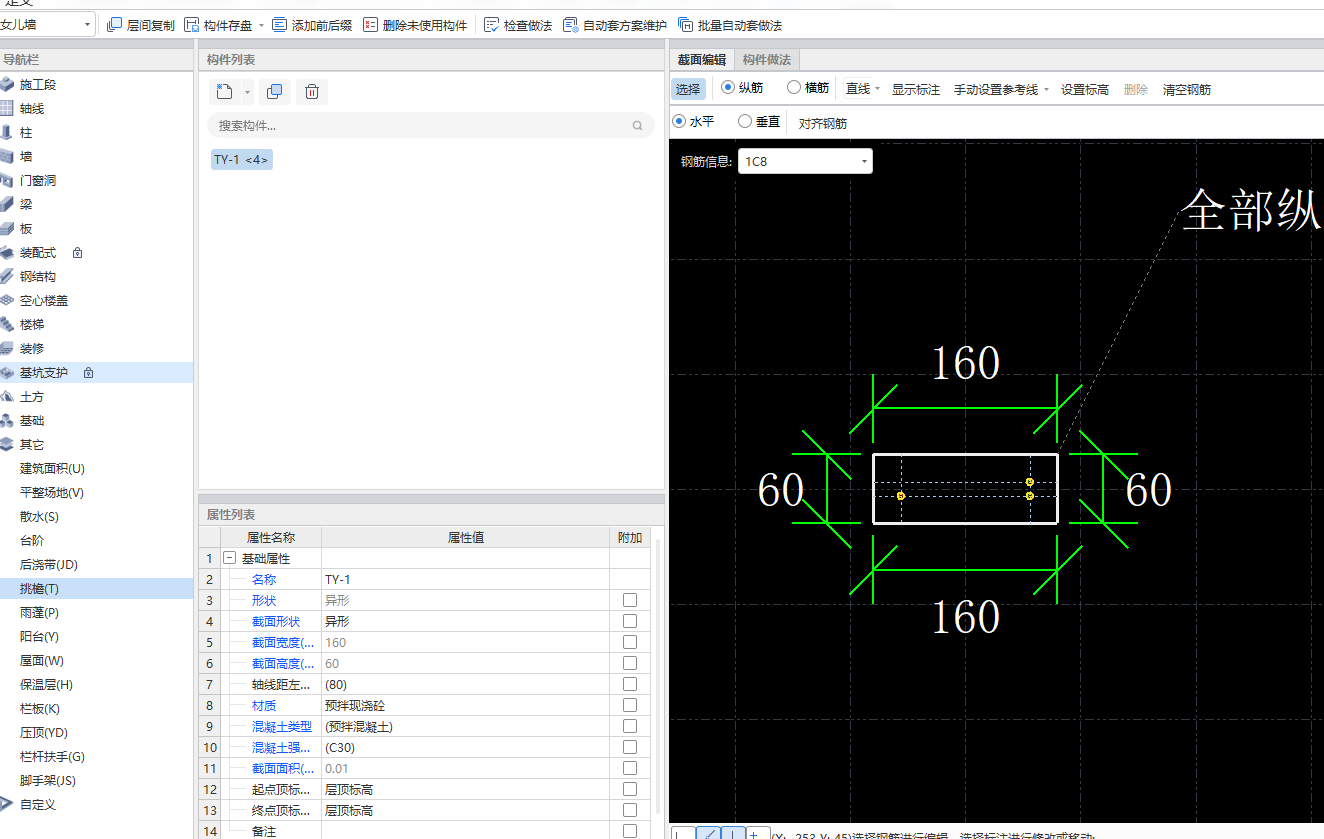This screenshot has height=839, width=1324.
Task: Click the 对齐钢筋 button
Action: click(x=823, y=124)
